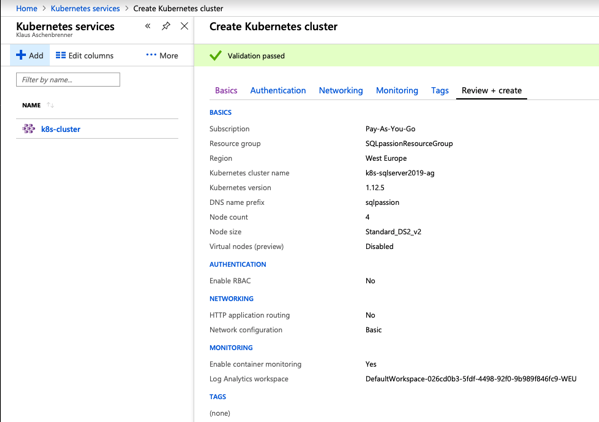
Task: Switch to the Authentication tab
Action: pyautogui.click(x=278, y=91)
